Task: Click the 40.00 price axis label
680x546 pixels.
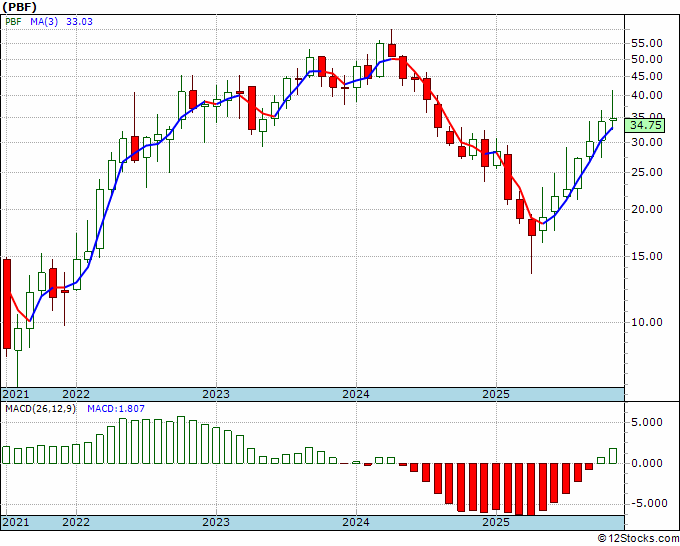Action: point(647,95)
